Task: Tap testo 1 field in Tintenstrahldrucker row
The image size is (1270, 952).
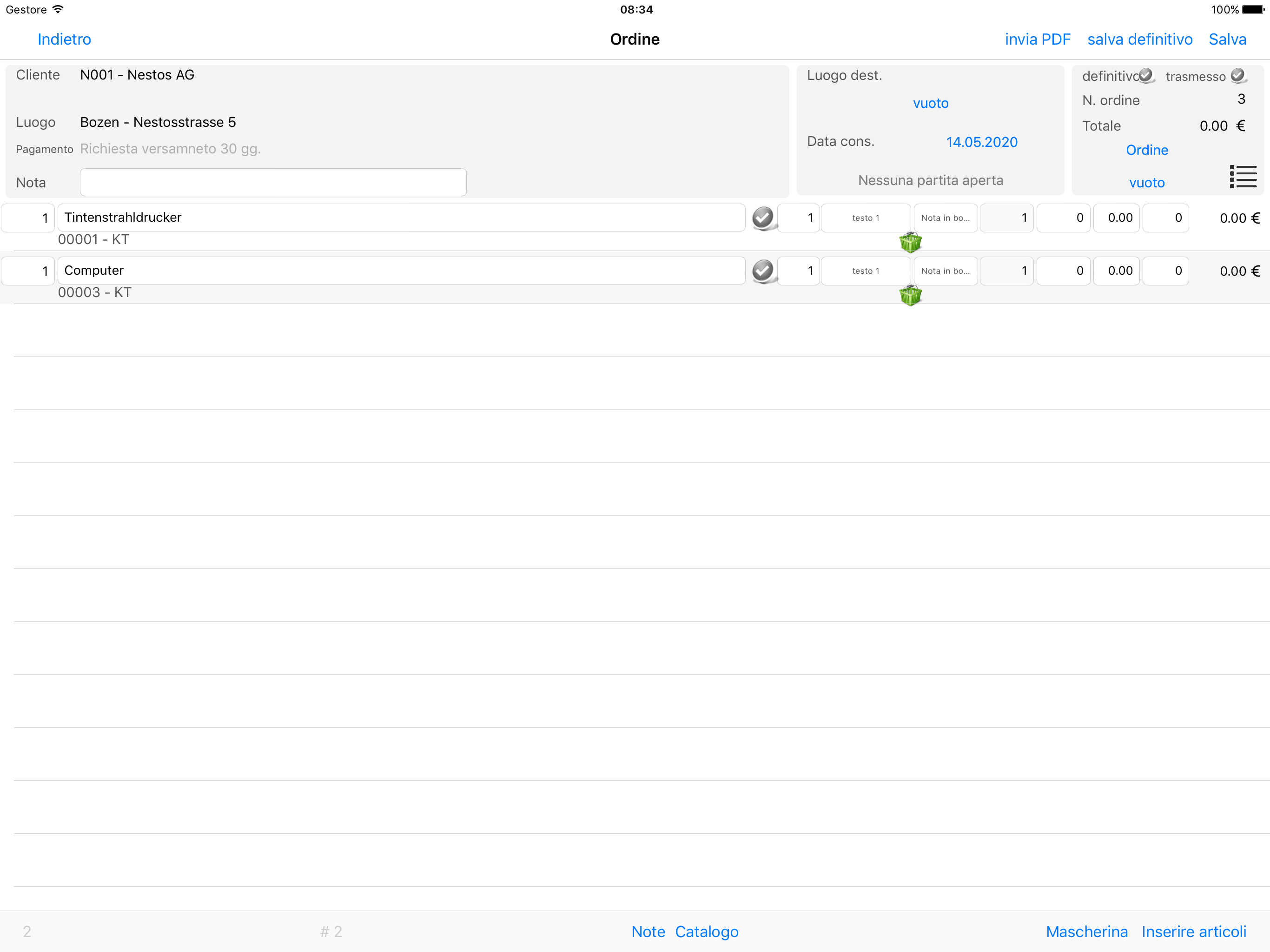Action: tap(866, 218)
